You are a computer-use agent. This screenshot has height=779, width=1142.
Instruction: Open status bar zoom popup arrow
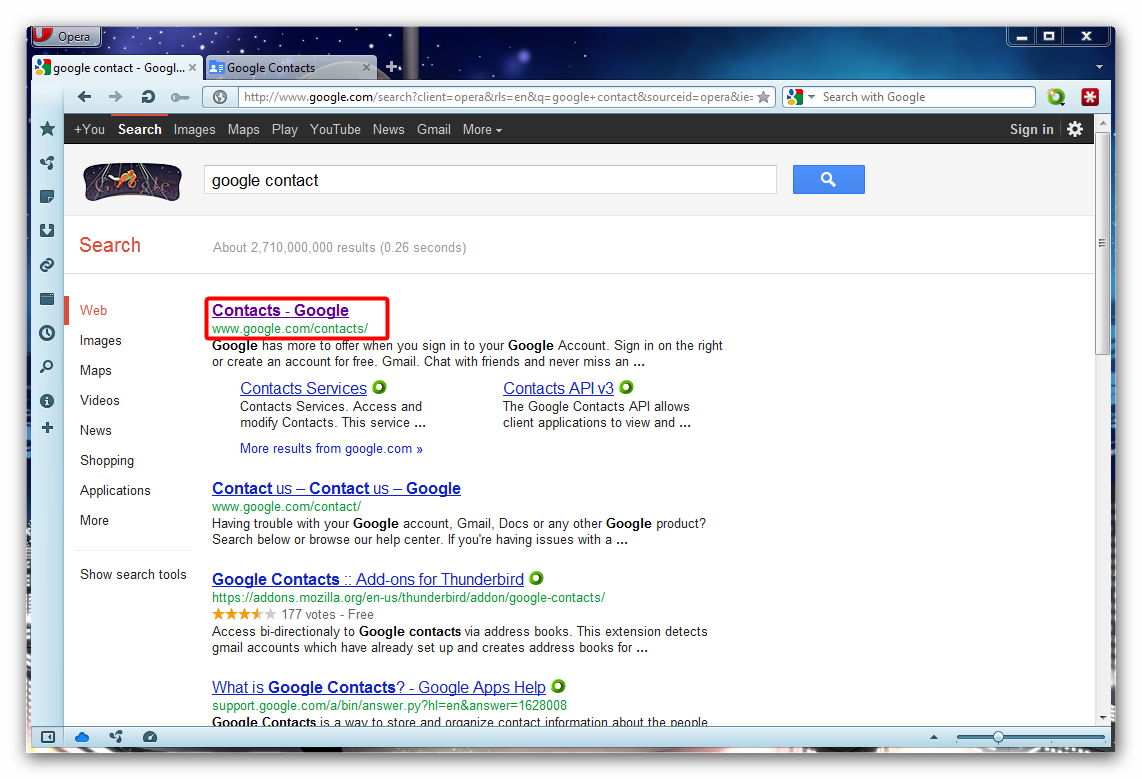pyautogui.click(x=934, y=737)
